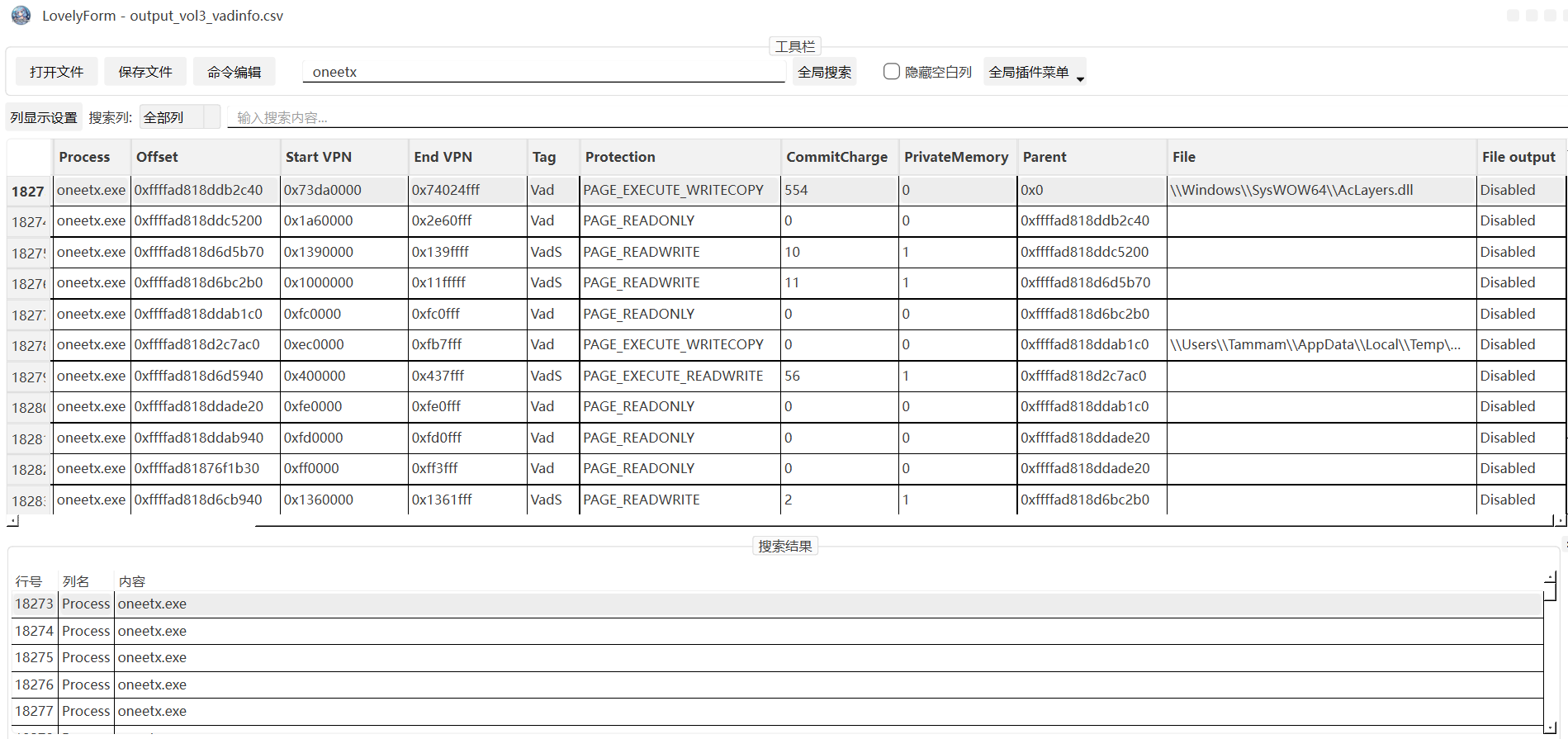Select CommitCharge cell with value 10
1568x739 pixels.
(x=840, y=252)
